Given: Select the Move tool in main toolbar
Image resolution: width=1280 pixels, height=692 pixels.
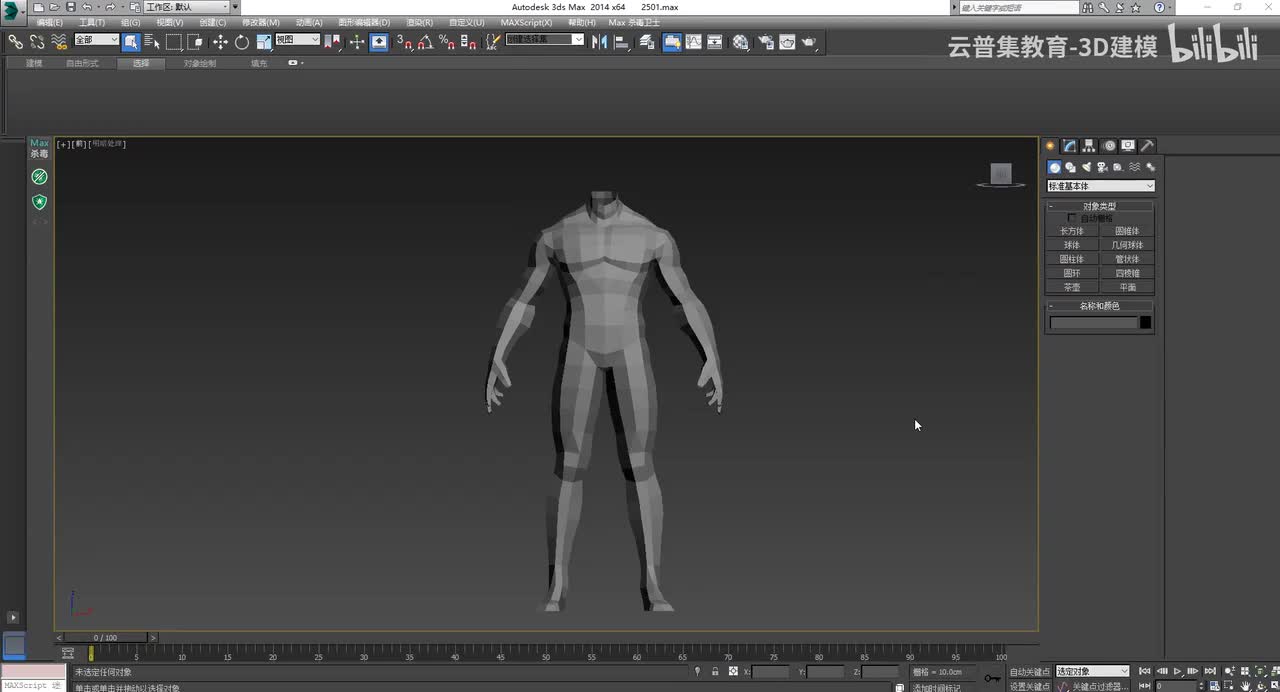Looking at the screenshot, I should (220, 42).
